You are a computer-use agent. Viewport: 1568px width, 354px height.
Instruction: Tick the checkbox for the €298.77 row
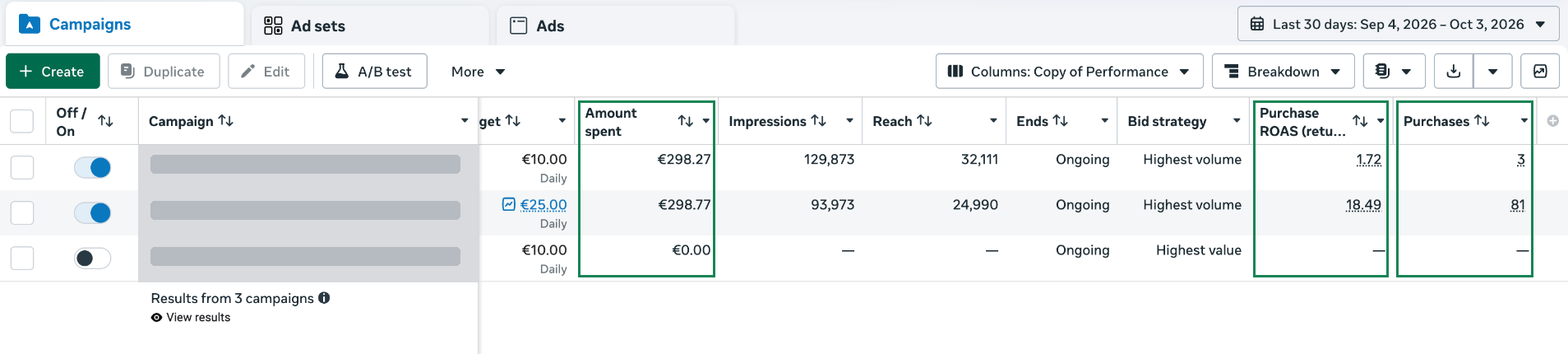[x=21, y=212]
